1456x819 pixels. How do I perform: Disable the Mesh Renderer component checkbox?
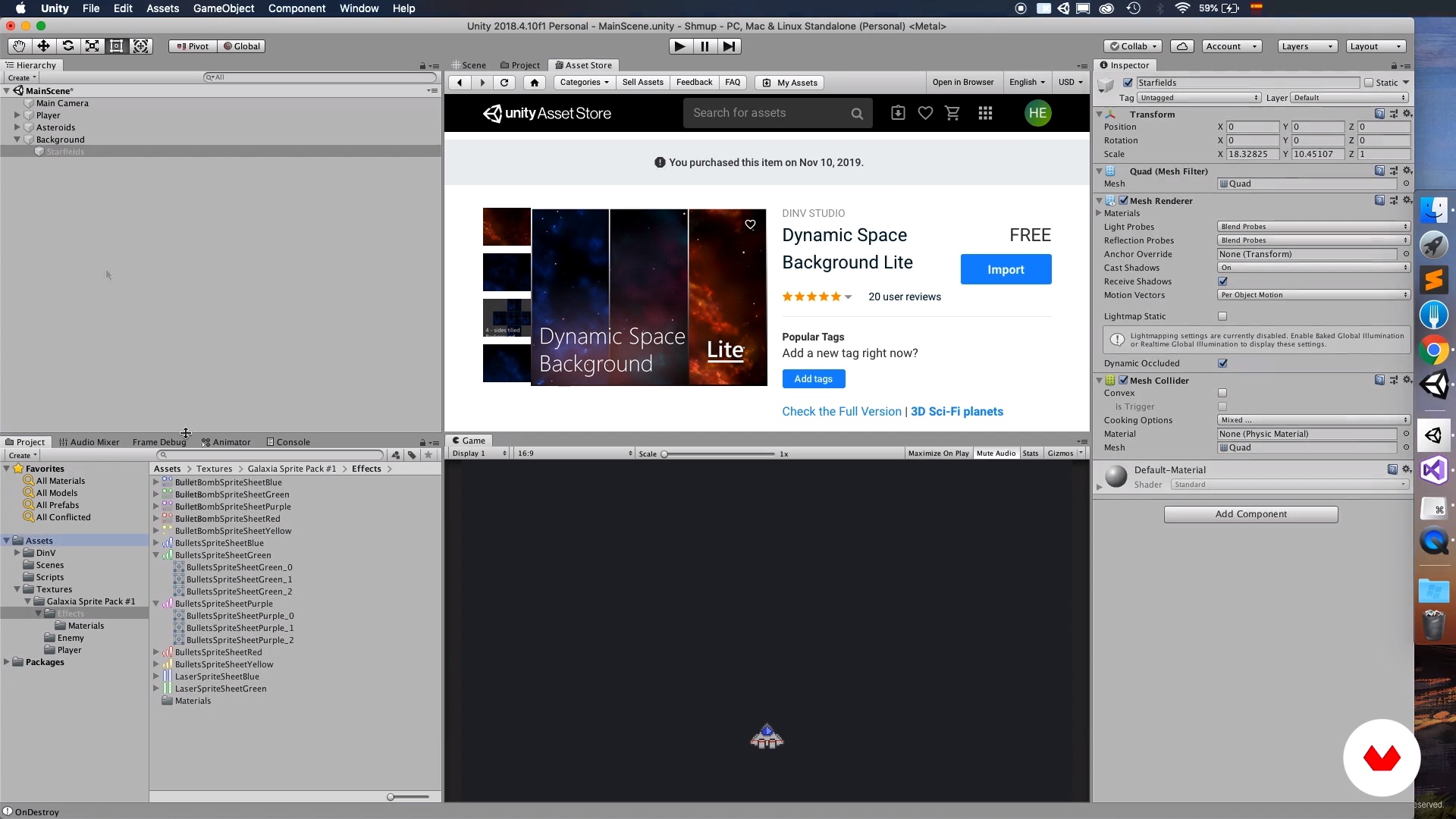(1124, 200)
